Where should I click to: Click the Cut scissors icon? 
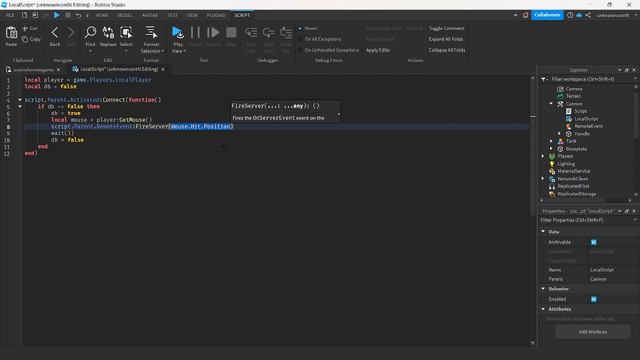[x=25, y=29]
